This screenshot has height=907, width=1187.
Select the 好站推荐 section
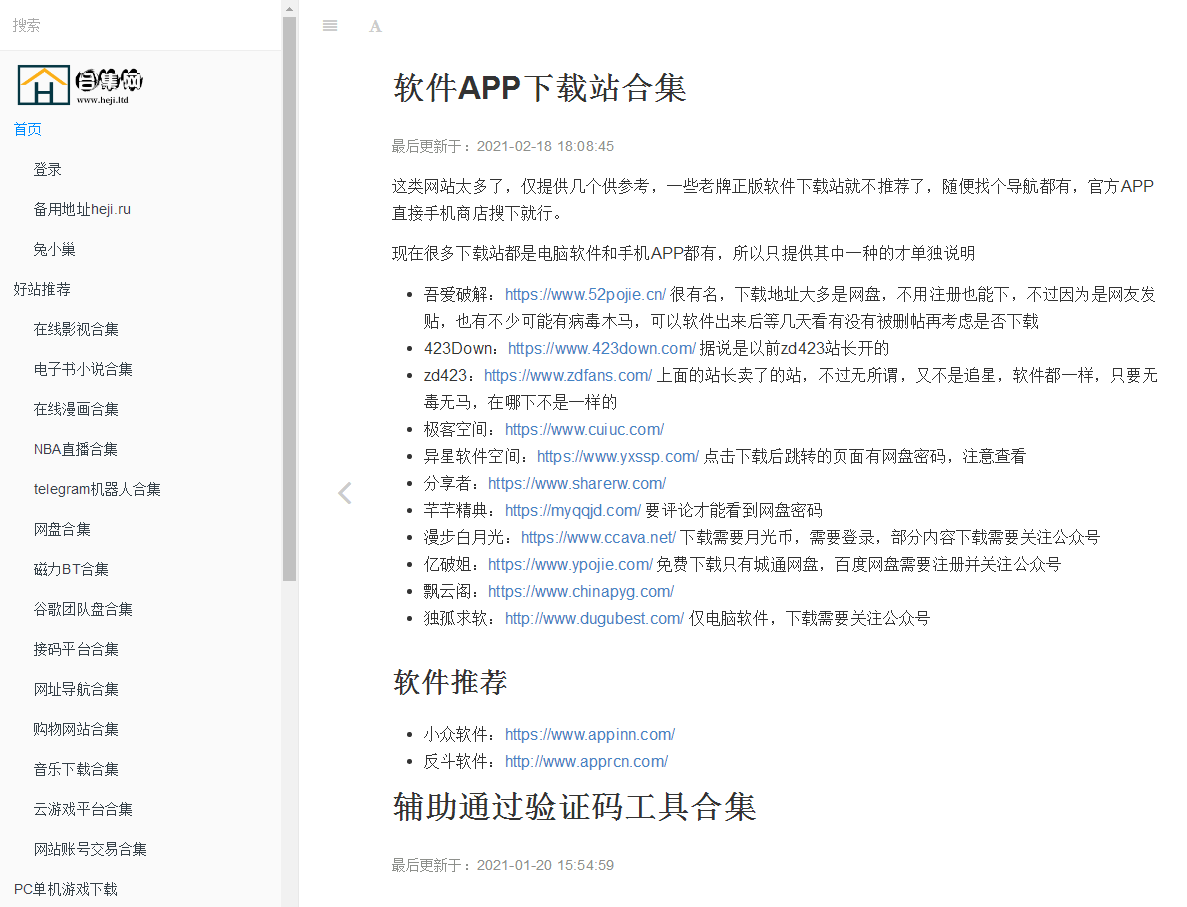pyautogui.click(x=42, y=289)
